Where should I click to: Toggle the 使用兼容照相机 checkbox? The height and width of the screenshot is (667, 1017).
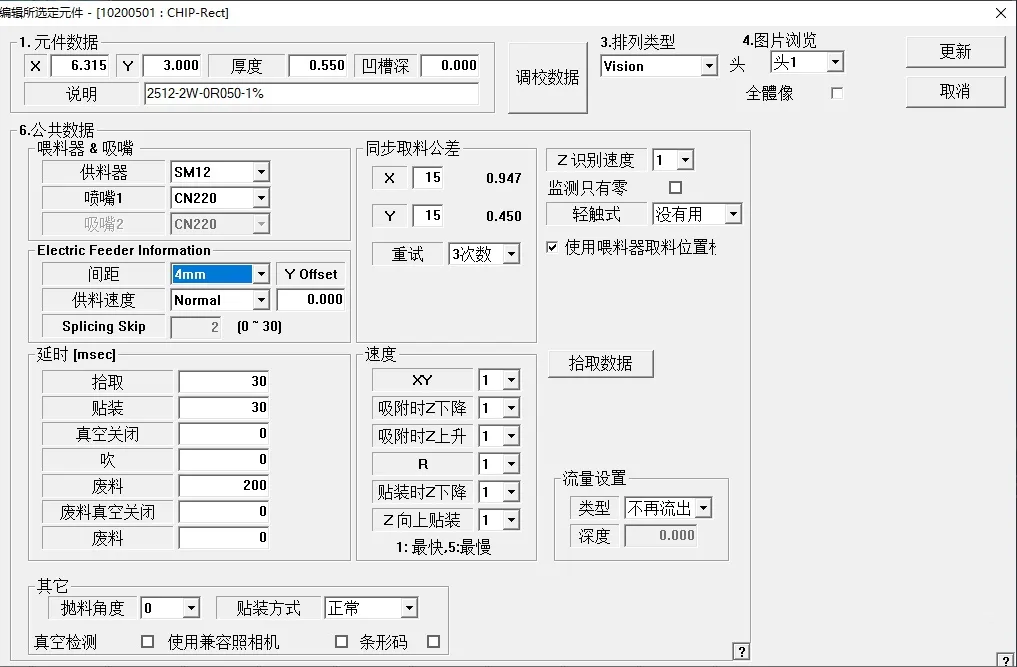tap(341, 642)
